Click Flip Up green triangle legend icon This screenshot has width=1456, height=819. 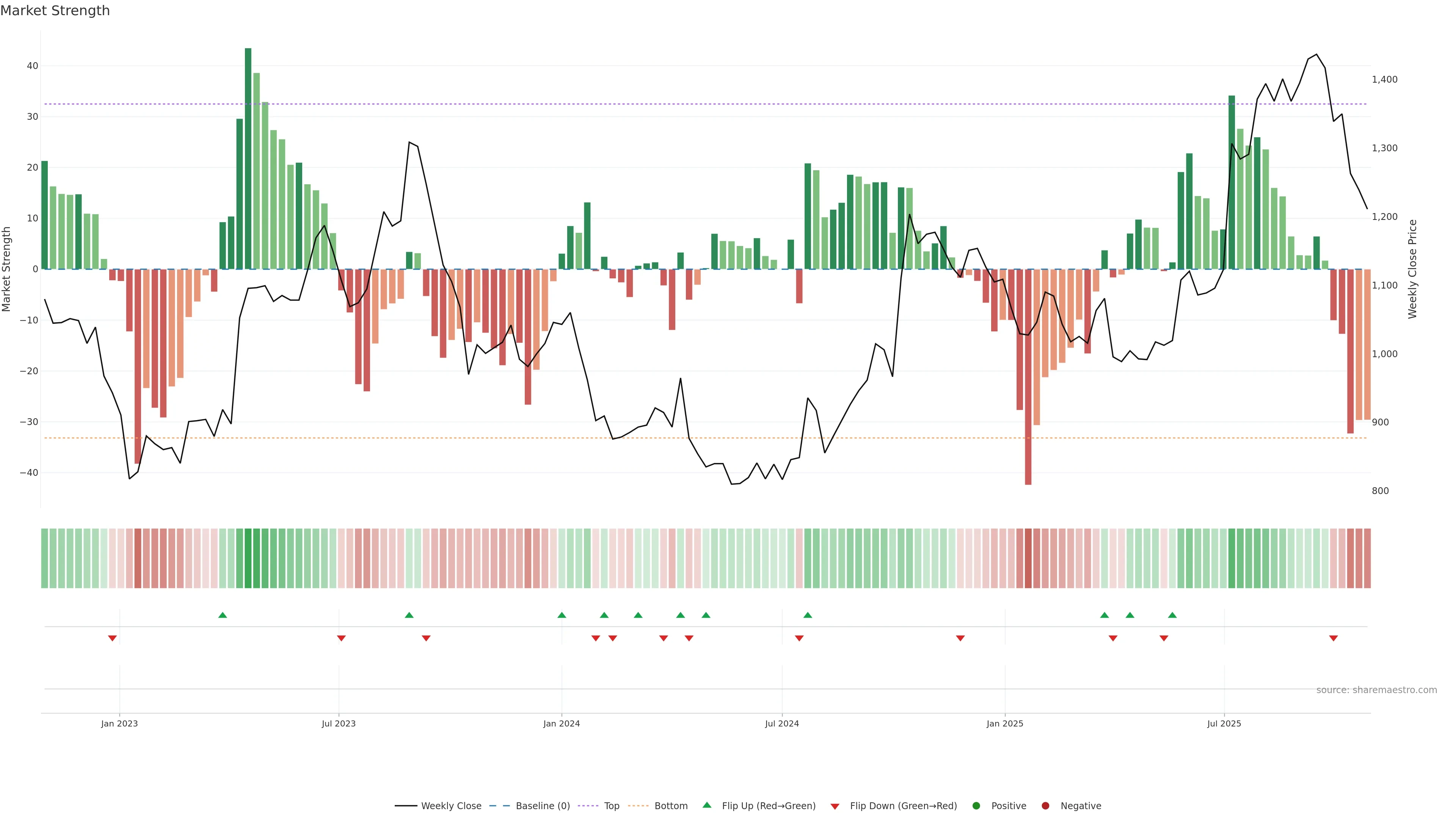click(x=706, y=805)
